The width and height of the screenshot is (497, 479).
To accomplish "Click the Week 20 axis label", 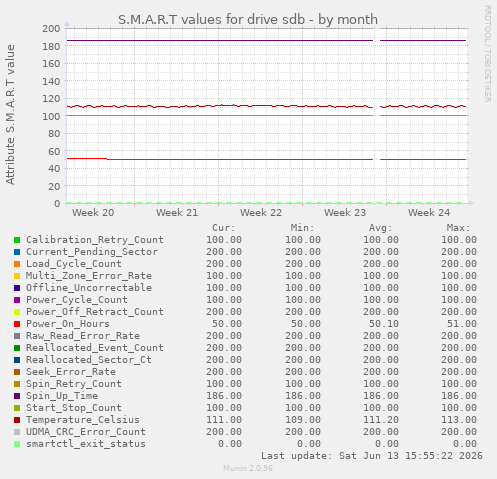I will click(x=93, y=213).
